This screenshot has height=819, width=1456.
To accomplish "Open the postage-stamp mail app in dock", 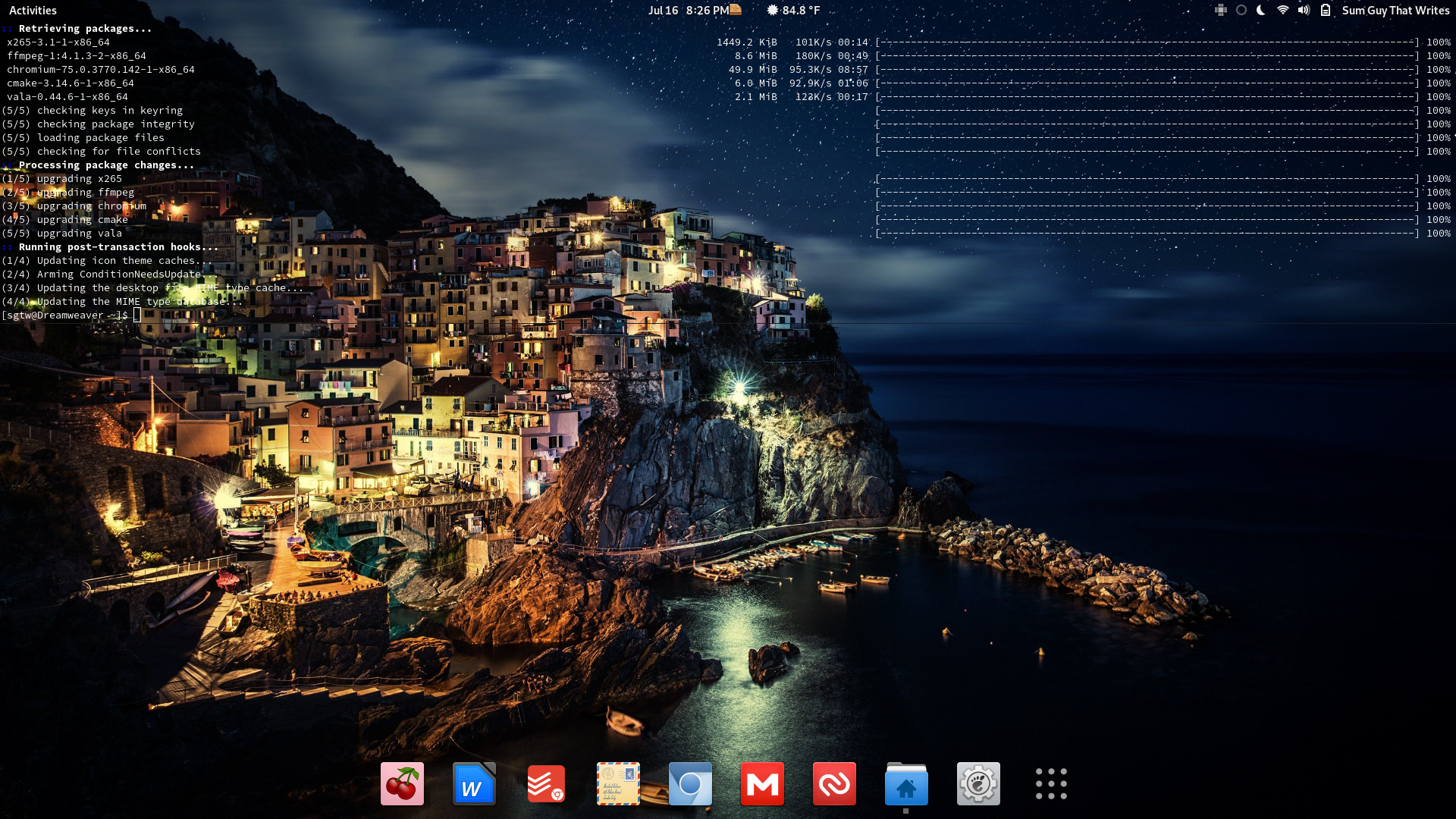I will point(618,783).
